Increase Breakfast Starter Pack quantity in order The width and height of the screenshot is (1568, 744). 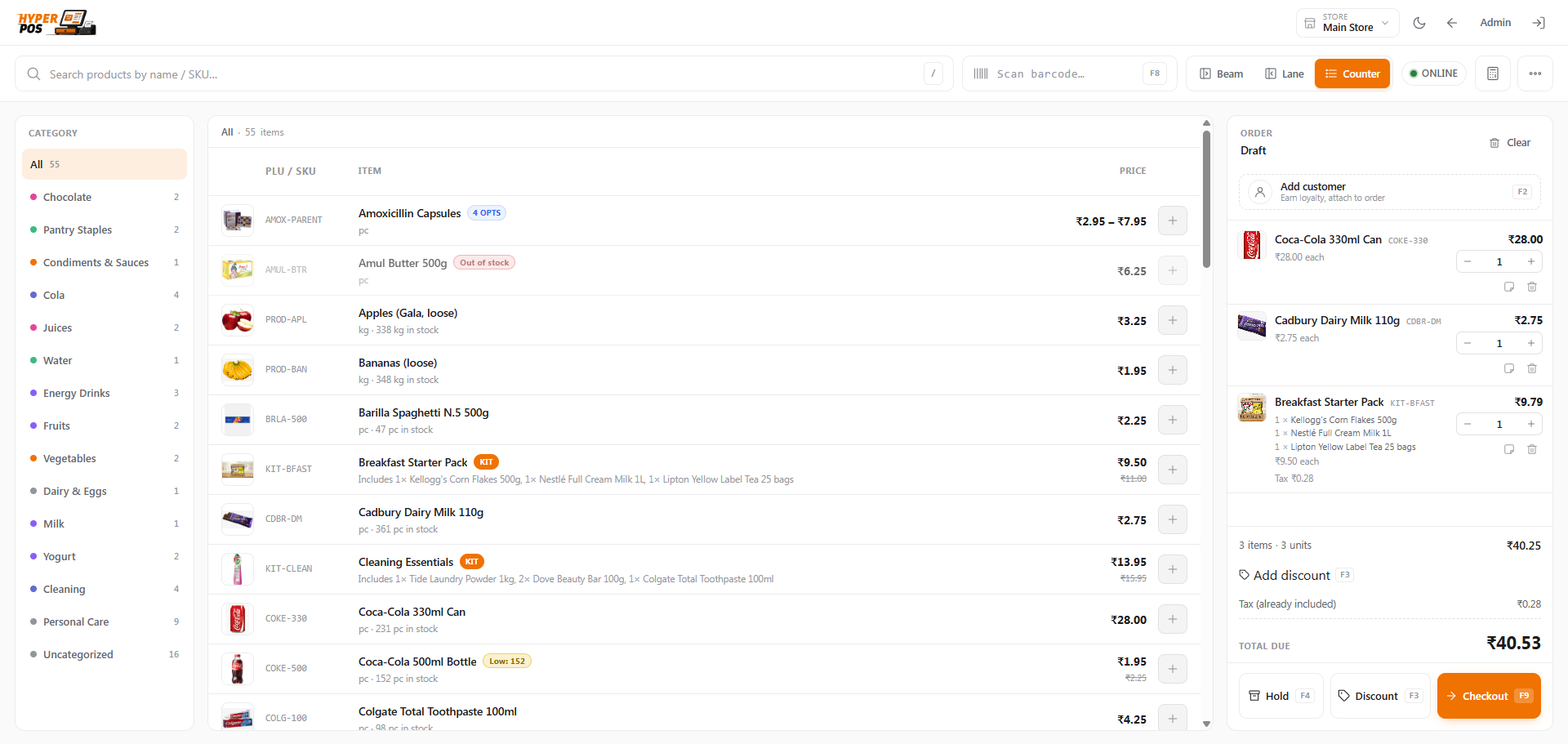click(x=1531, y=424)
